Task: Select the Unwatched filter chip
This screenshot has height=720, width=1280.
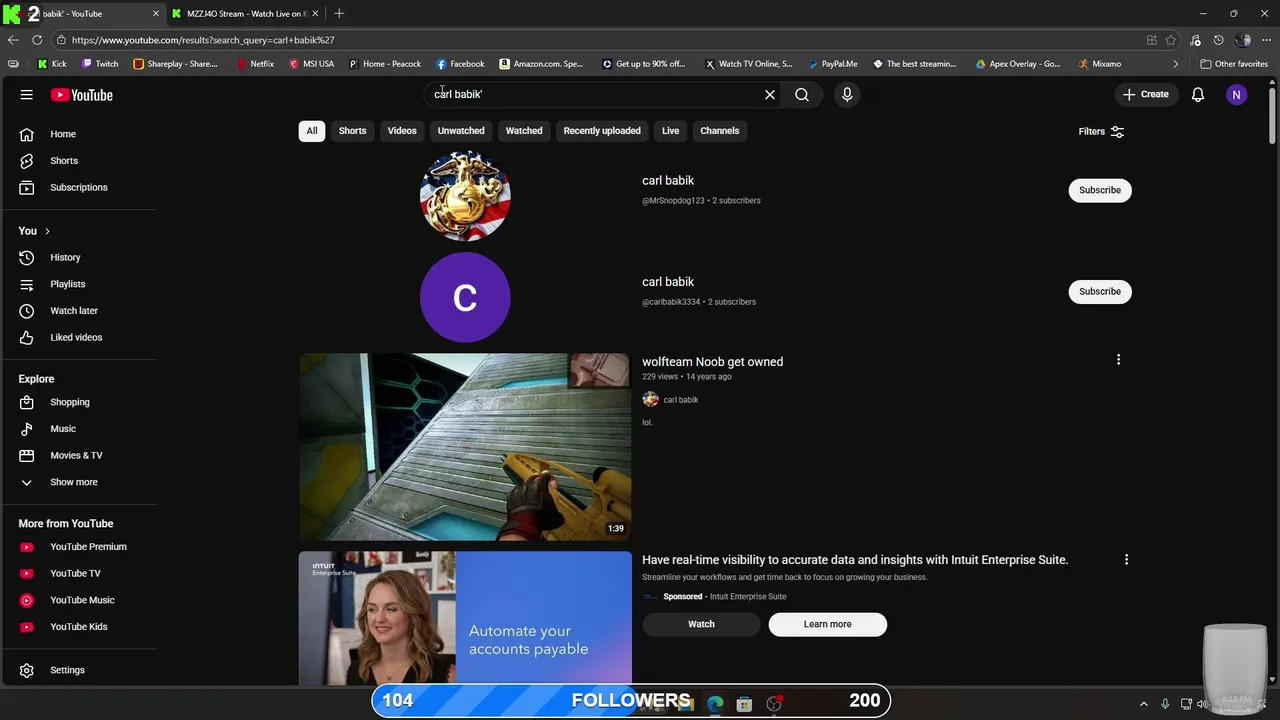Action: (461, 131)
